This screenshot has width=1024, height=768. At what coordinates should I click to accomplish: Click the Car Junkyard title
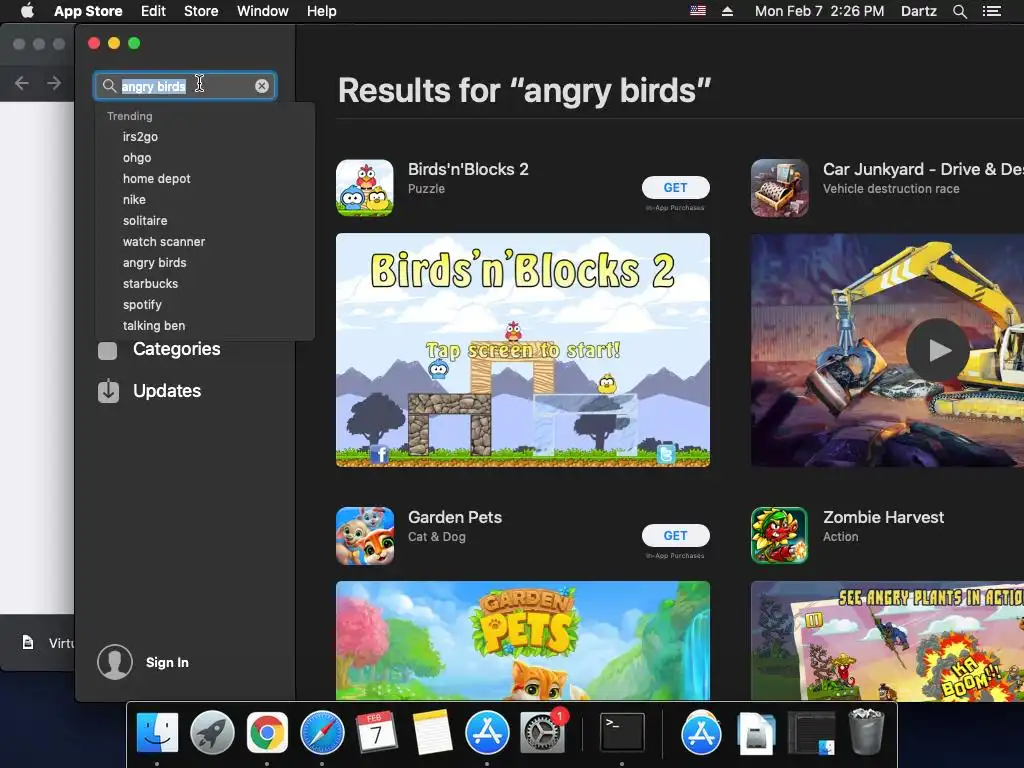coord(923,169)
